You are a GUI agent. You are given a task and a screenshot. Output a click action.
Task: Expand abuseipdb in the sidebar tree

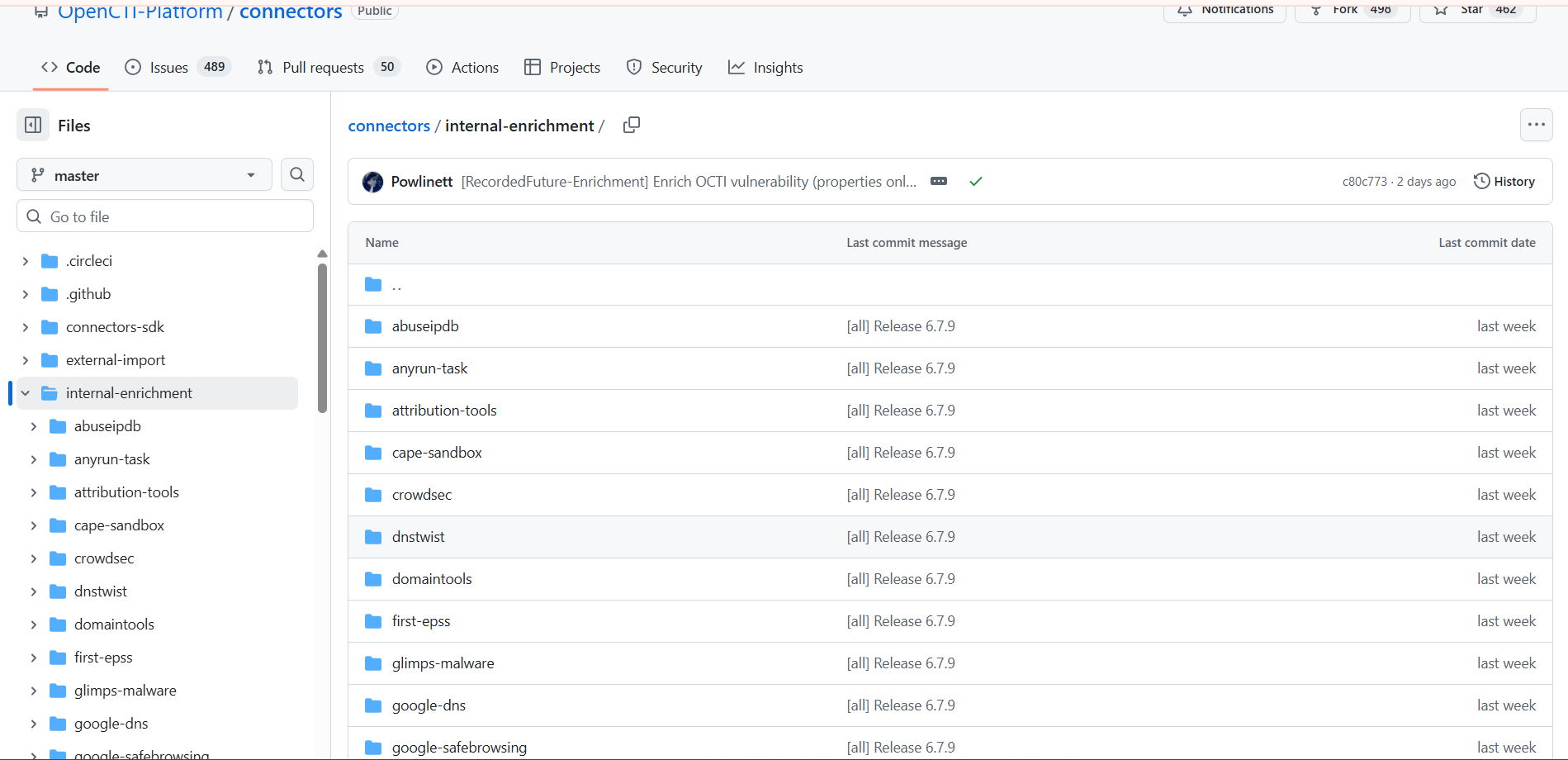(34, 426)
